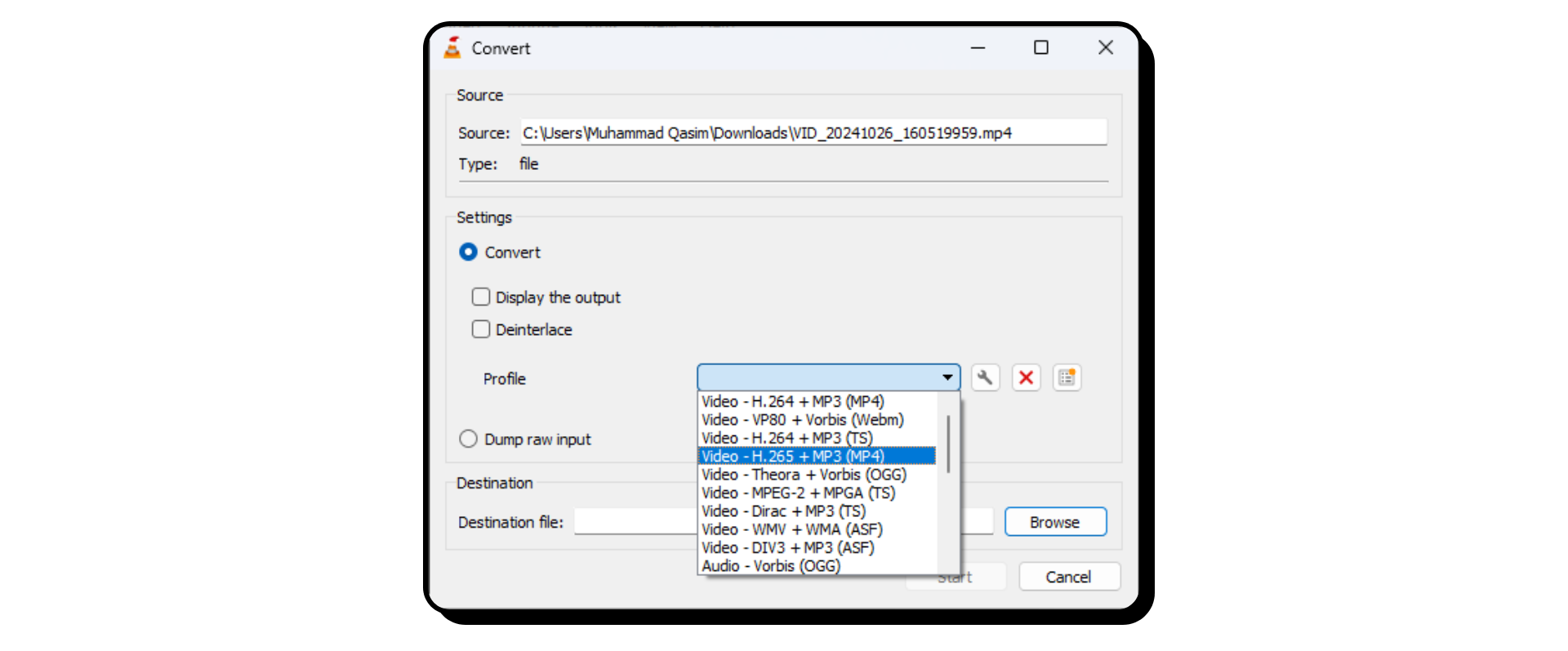Choose Video - VP80 + Vorbis (Webm) profile

[817, 420]
